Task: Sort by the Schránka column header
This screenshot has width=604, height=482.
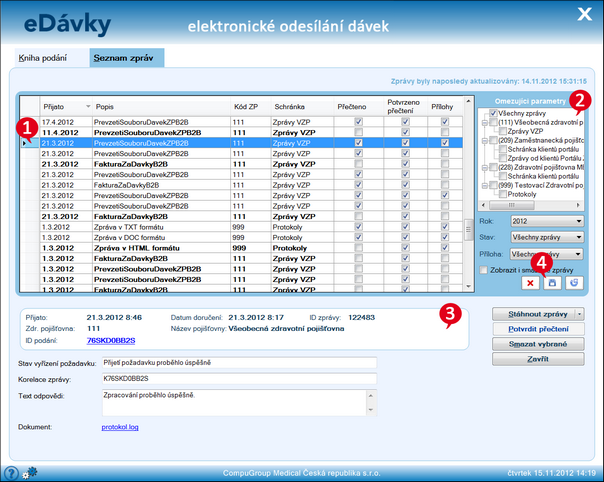Action: pos(302,107)
